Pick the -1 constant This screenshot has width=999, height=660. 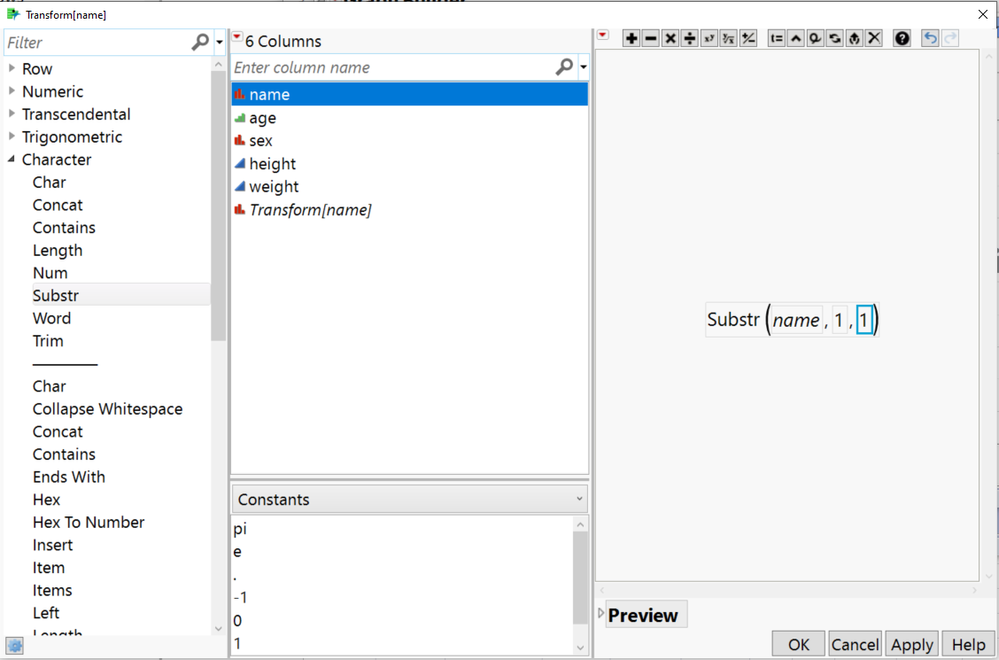tap(240, 598)
